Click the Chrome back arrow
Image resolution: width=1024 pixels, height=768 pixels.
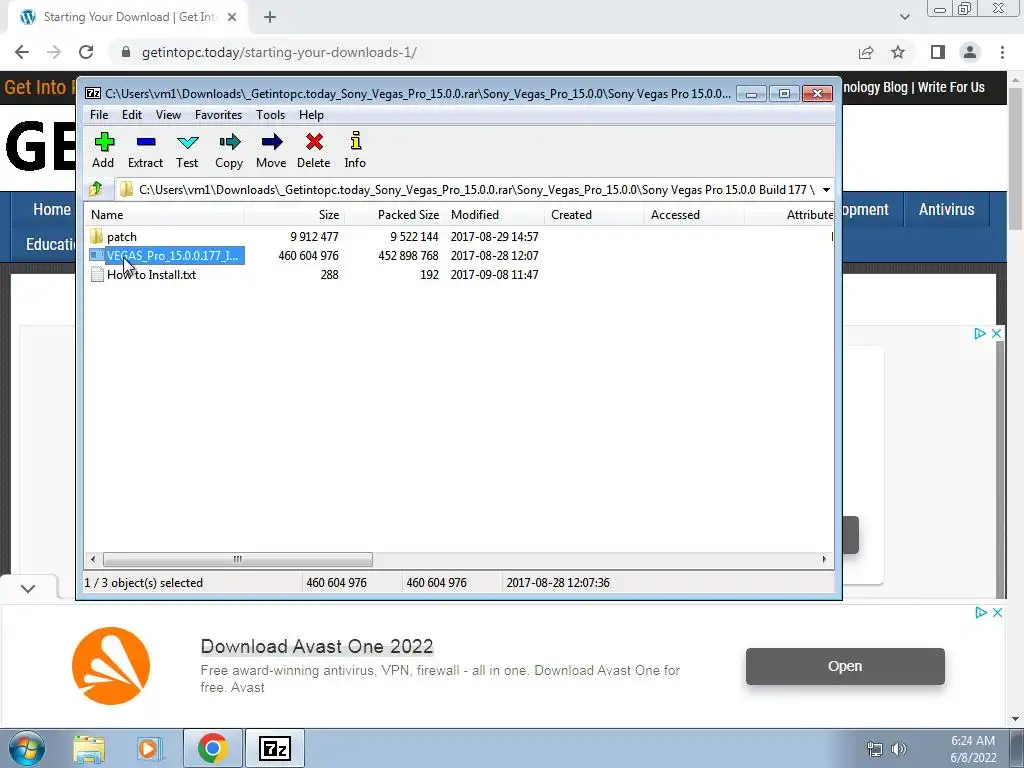click(x=22, y=52)
